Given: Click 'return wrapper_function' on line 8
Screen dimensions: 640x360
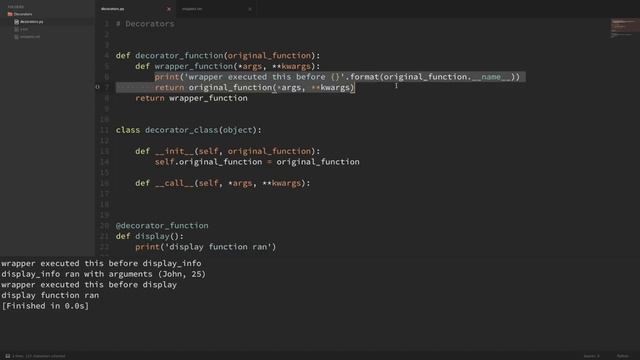Looking at the screenshot, I should click(191, 98).
